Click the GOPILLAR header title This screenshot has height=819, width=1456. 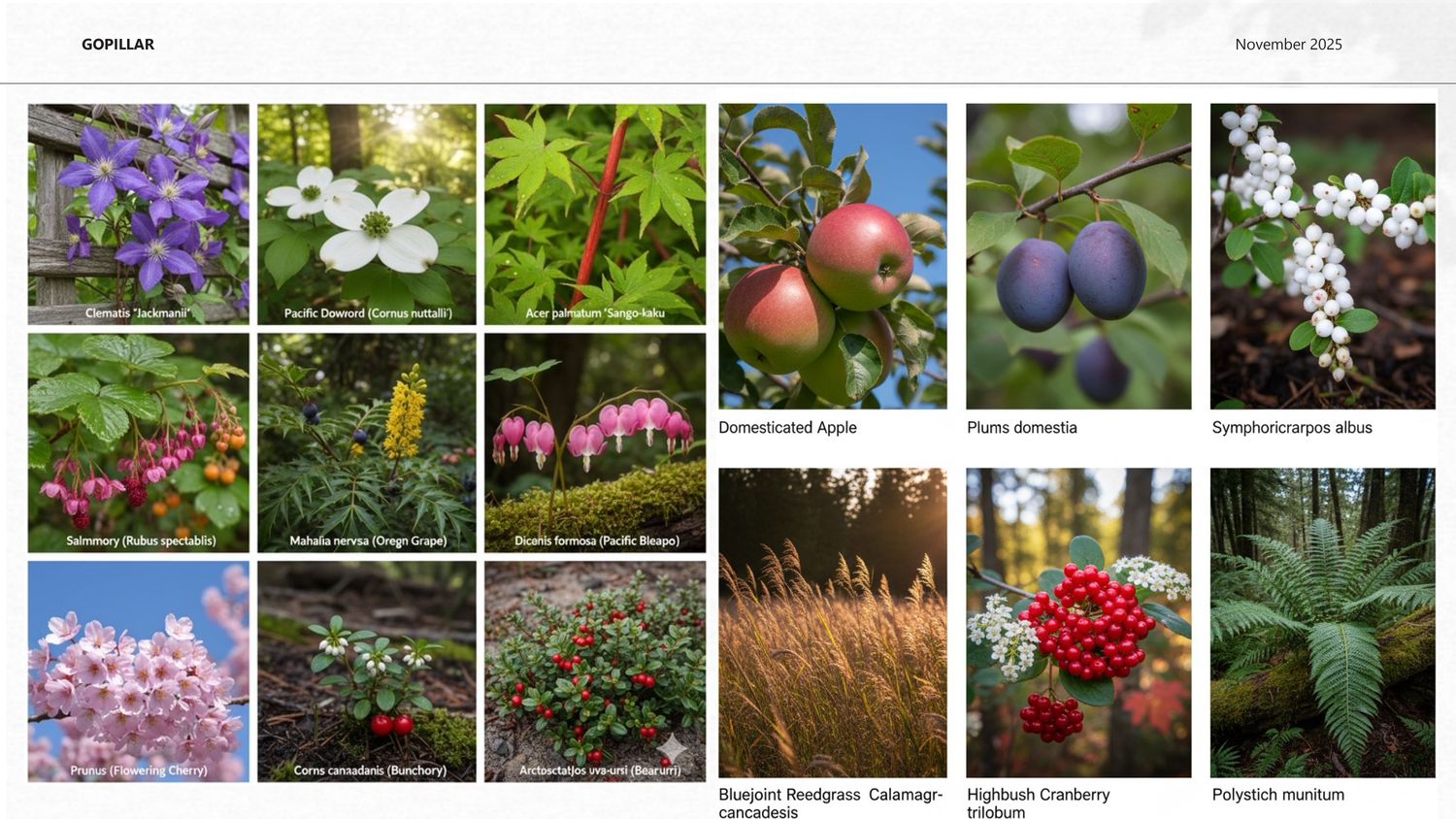[x=117, y=45]
